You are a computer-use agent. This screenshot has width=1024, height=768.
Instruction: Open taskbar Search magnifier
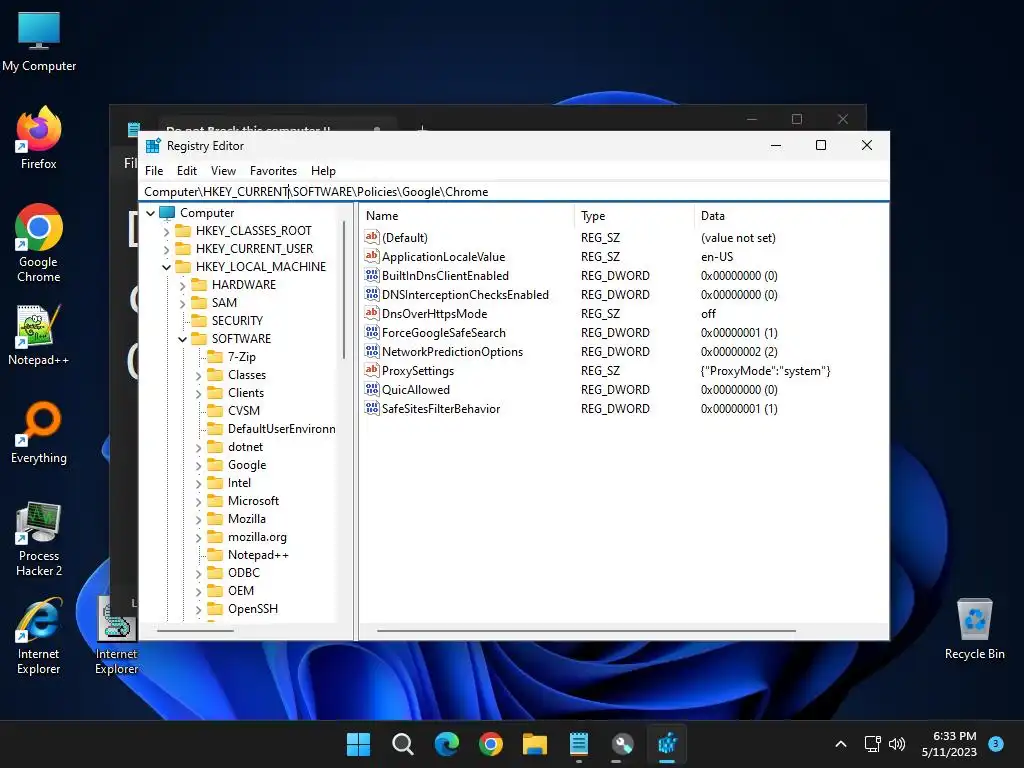pyautogui.click(x=402, y=744)
